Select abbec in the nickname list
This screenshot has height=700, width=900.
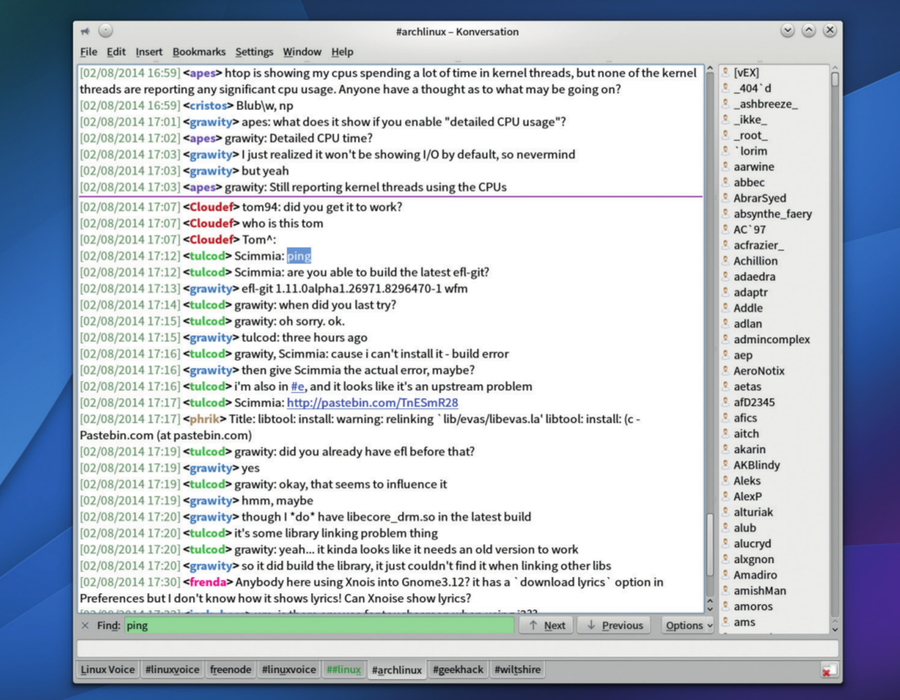[749, 182]
